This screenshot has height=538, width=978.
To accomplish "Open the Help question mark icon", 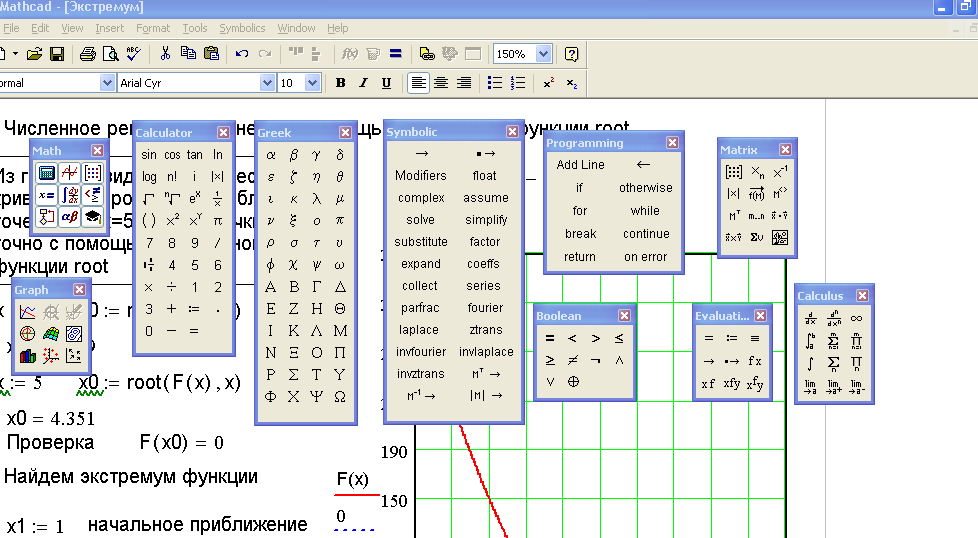I will pyautogui.click(x=571, y=54).
